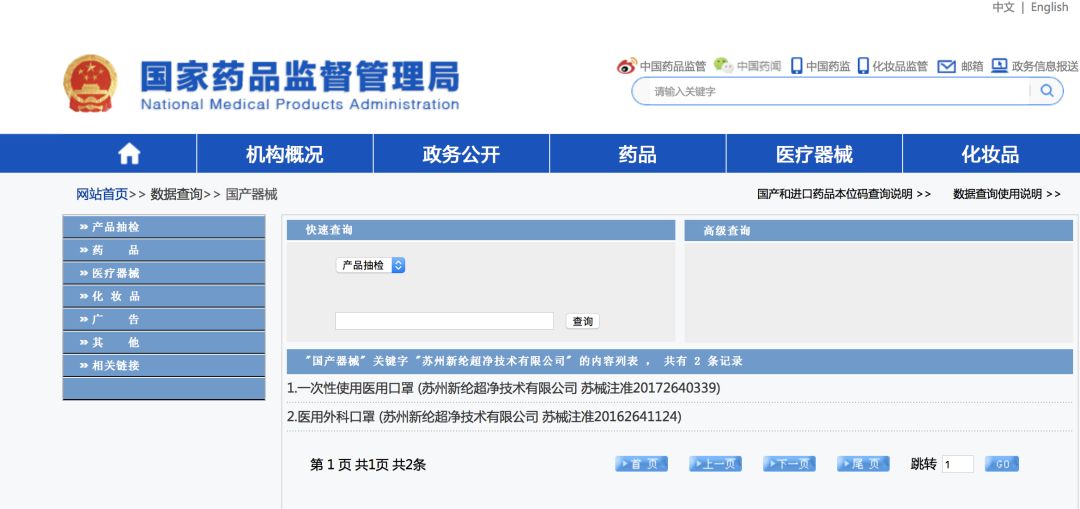Screen dimensions: 1080x509
Task: Expand the 产品抽检 sidebar item
Action: coord(164,227)
